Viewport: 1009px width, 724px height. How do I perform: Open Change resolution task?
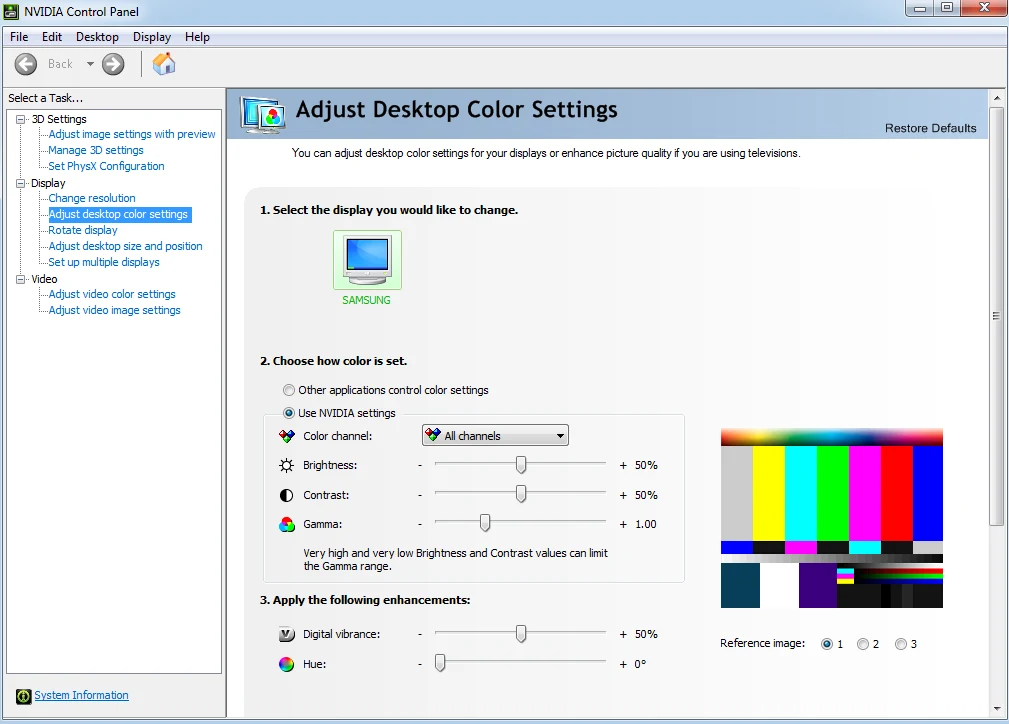[x=92, y=198]
